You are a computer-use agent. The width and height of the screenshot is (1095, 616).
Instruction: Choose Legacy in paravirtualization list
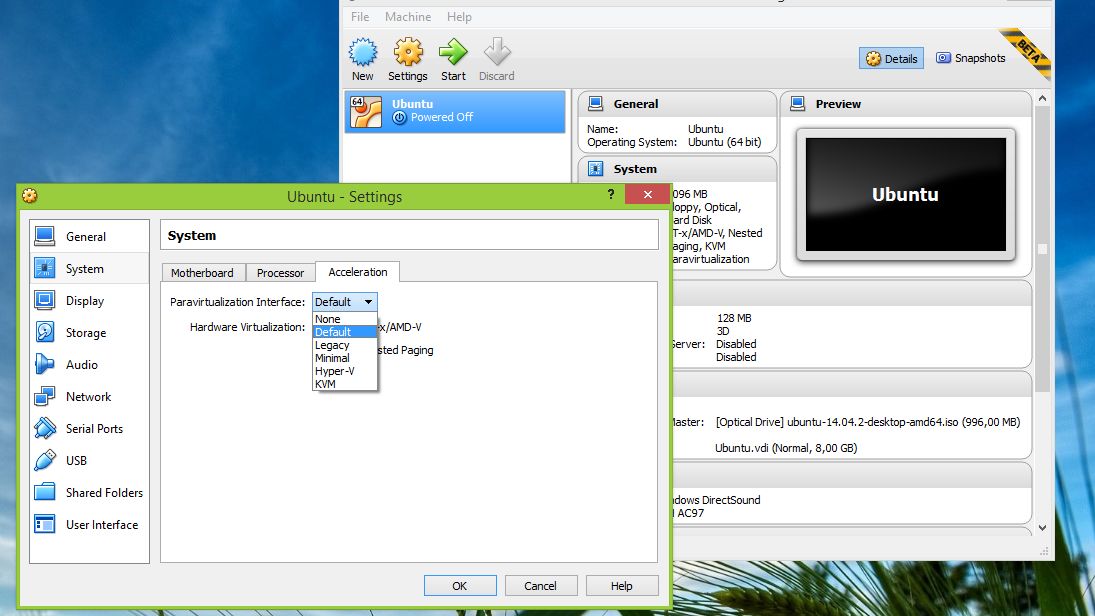[x=345, y=345]
